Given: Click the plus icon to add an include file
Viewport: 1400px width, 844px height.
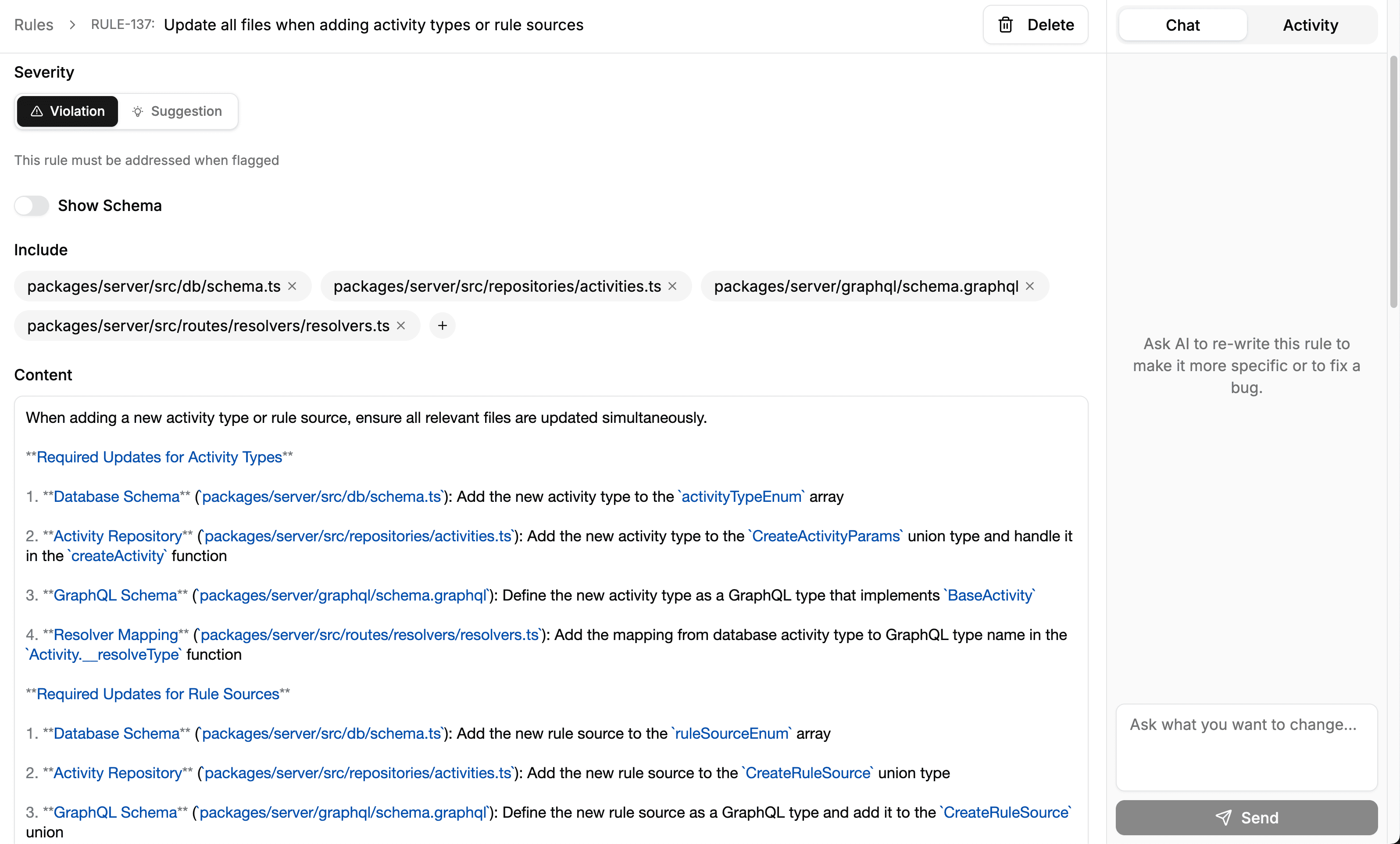Looking at the screenshot, I should [x=442, y=325].
